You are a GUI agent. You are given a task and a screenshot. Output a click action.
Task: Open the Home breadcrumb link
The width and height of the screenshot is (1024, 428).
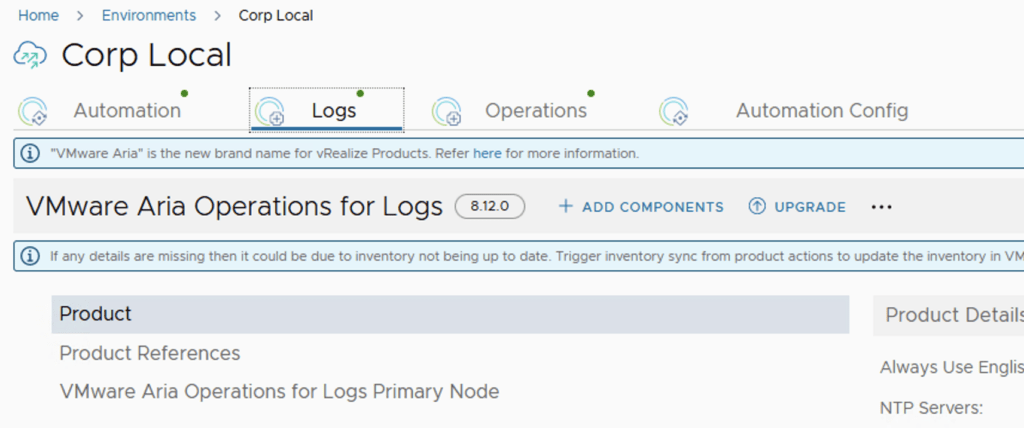[38, 15]
